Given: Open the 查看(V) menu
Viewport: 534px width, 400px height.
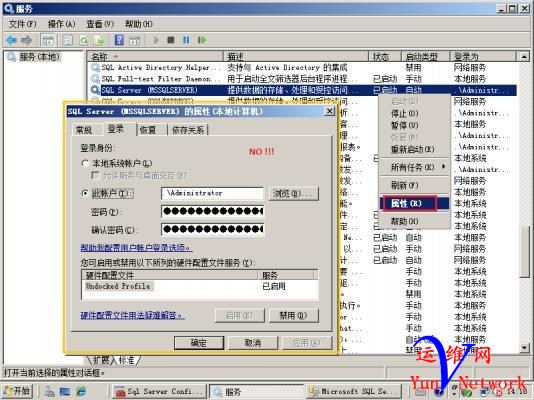Looking at the screenshot, I should click(x=100, y=24).
